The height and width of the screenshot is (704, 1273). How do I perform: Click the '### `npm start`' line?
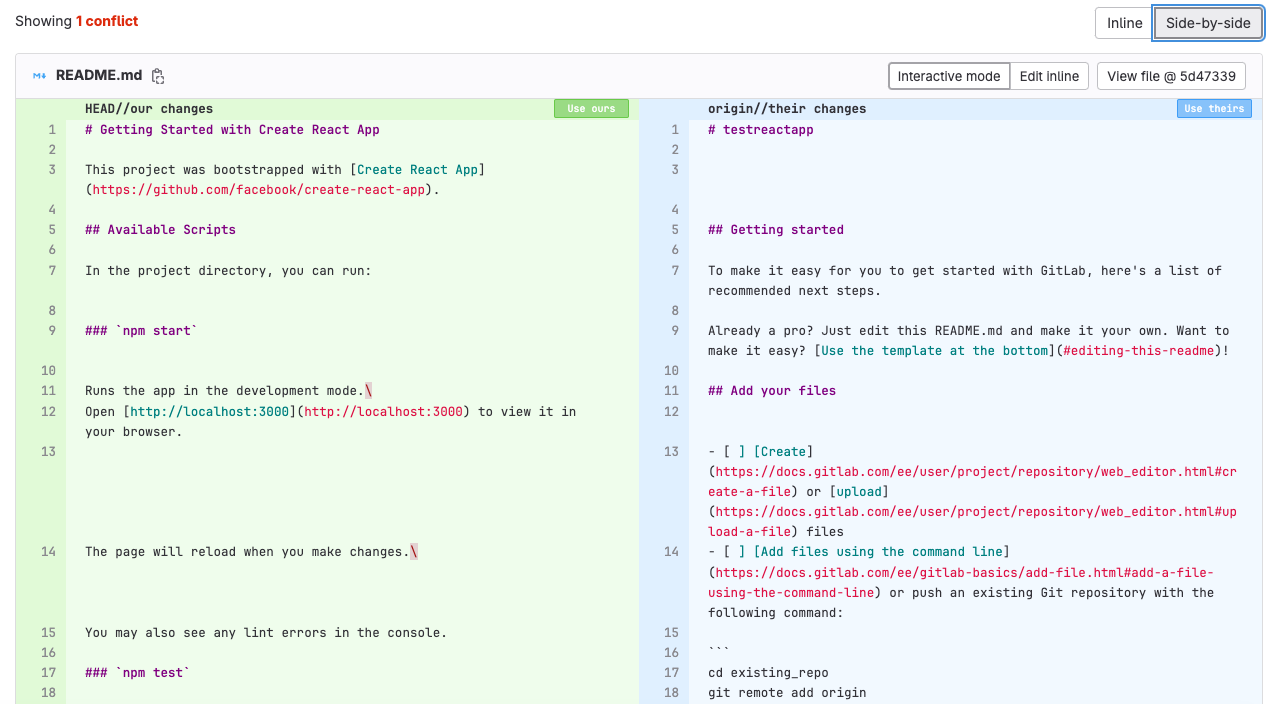coord(141,330)
